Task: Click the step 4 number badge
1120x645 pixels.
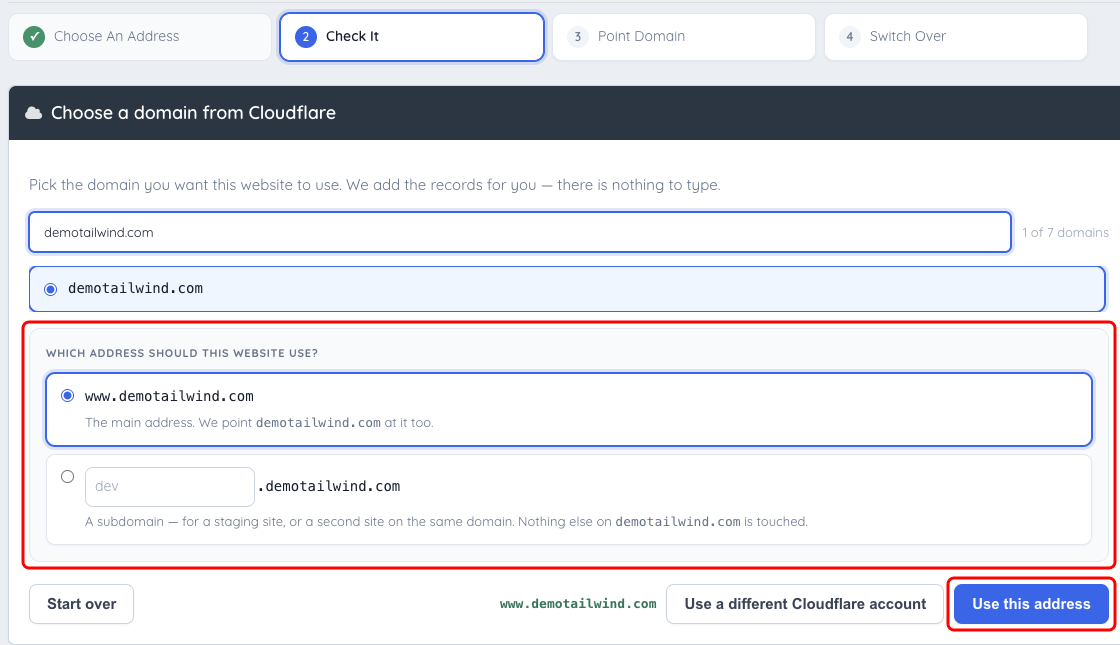Action: coord(849,36)
